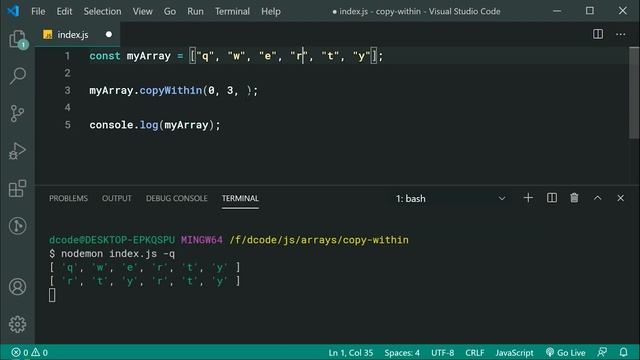This screenshot has width=640, height=360.
Task: Click the terminal input cursor block
Action: pos(52,295)
